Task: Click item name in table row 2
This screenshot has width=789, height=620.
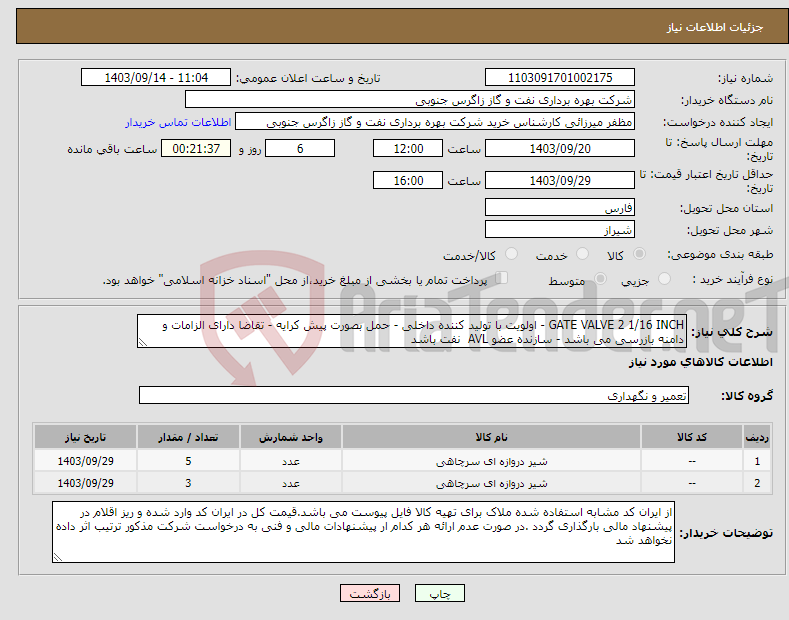Action: tap(491, 483)
